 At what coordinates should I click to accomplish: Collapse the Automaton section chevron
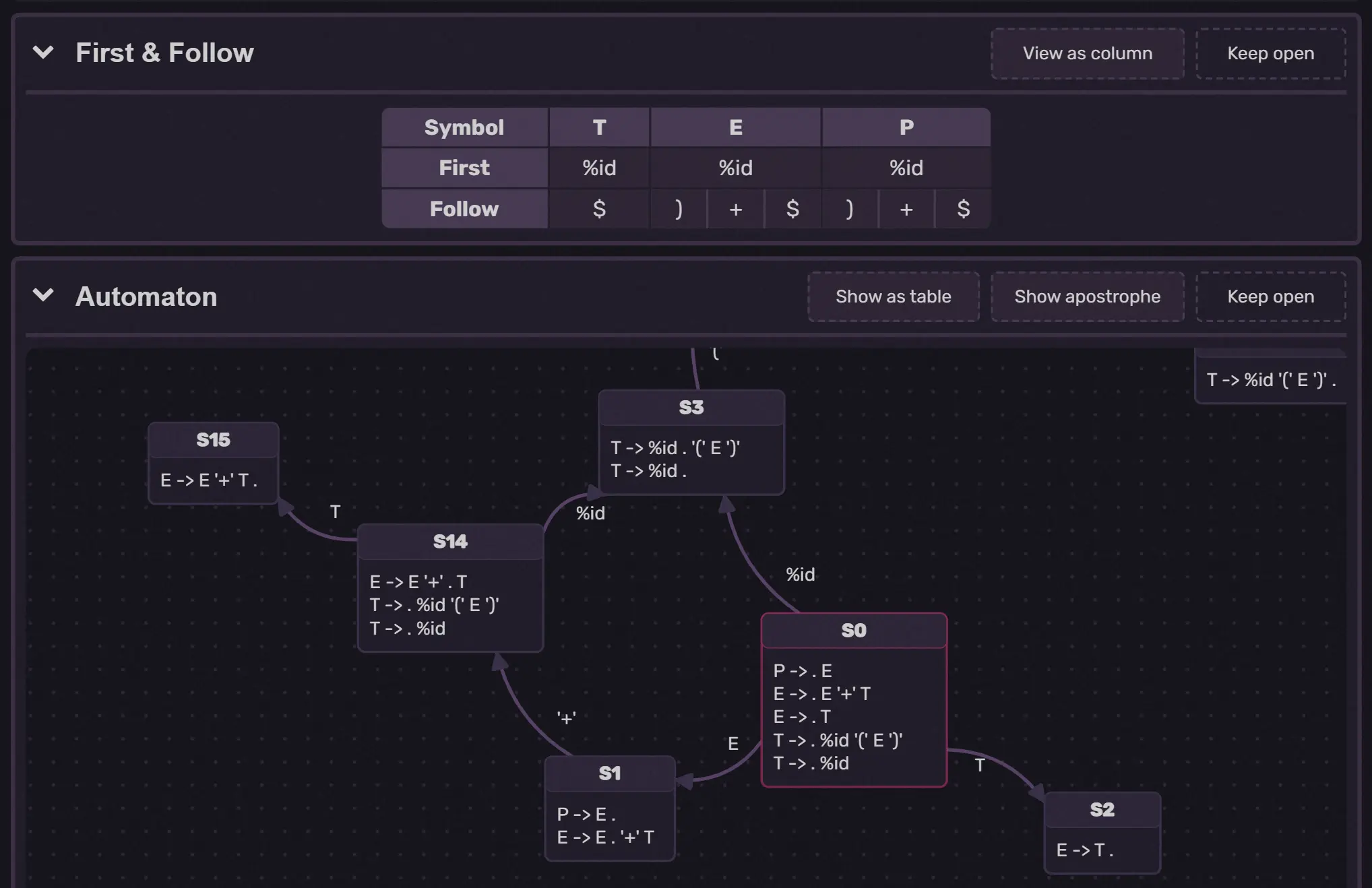[x=44, y=296]
